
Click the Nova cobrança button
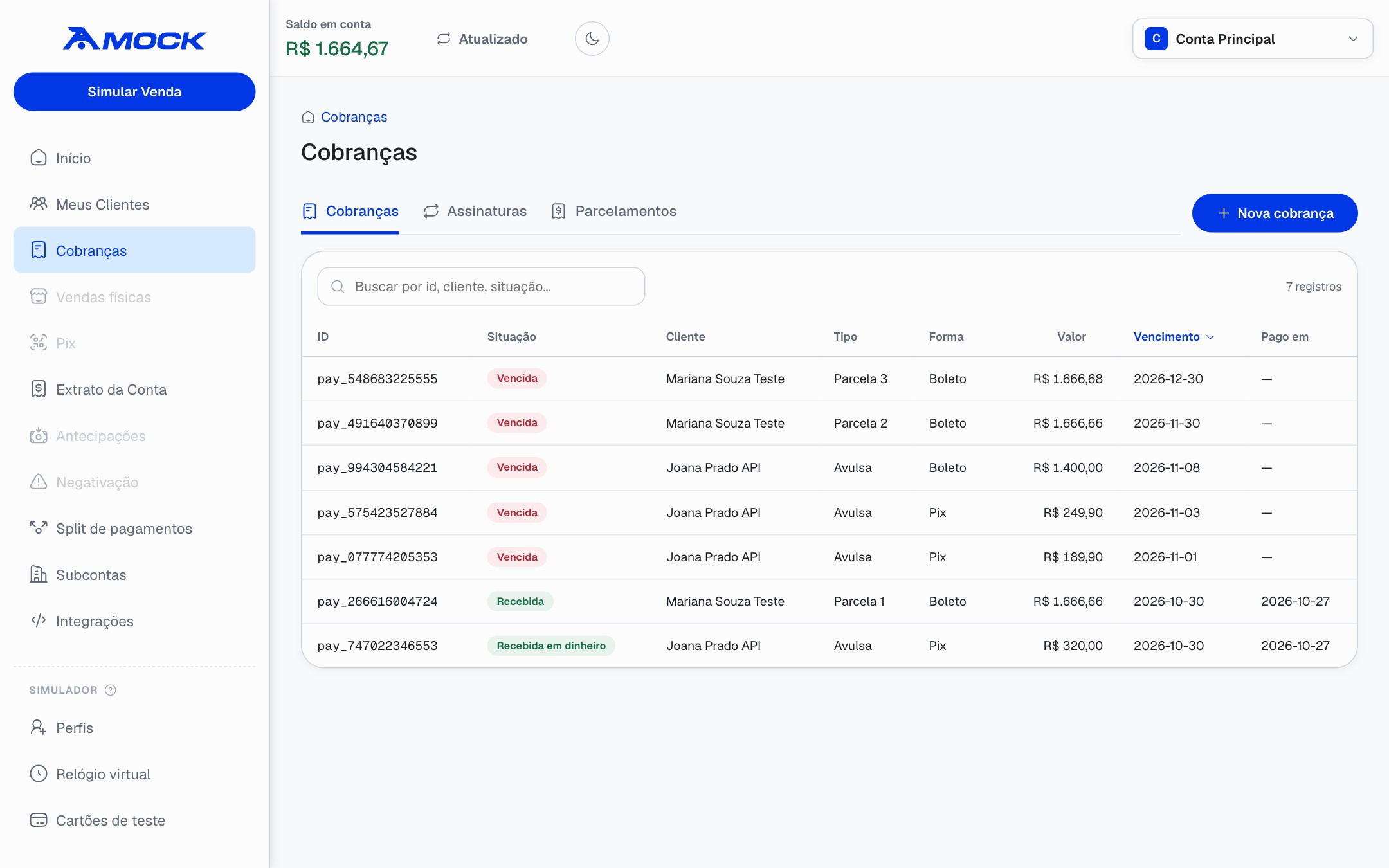[x=1275, y=213]
